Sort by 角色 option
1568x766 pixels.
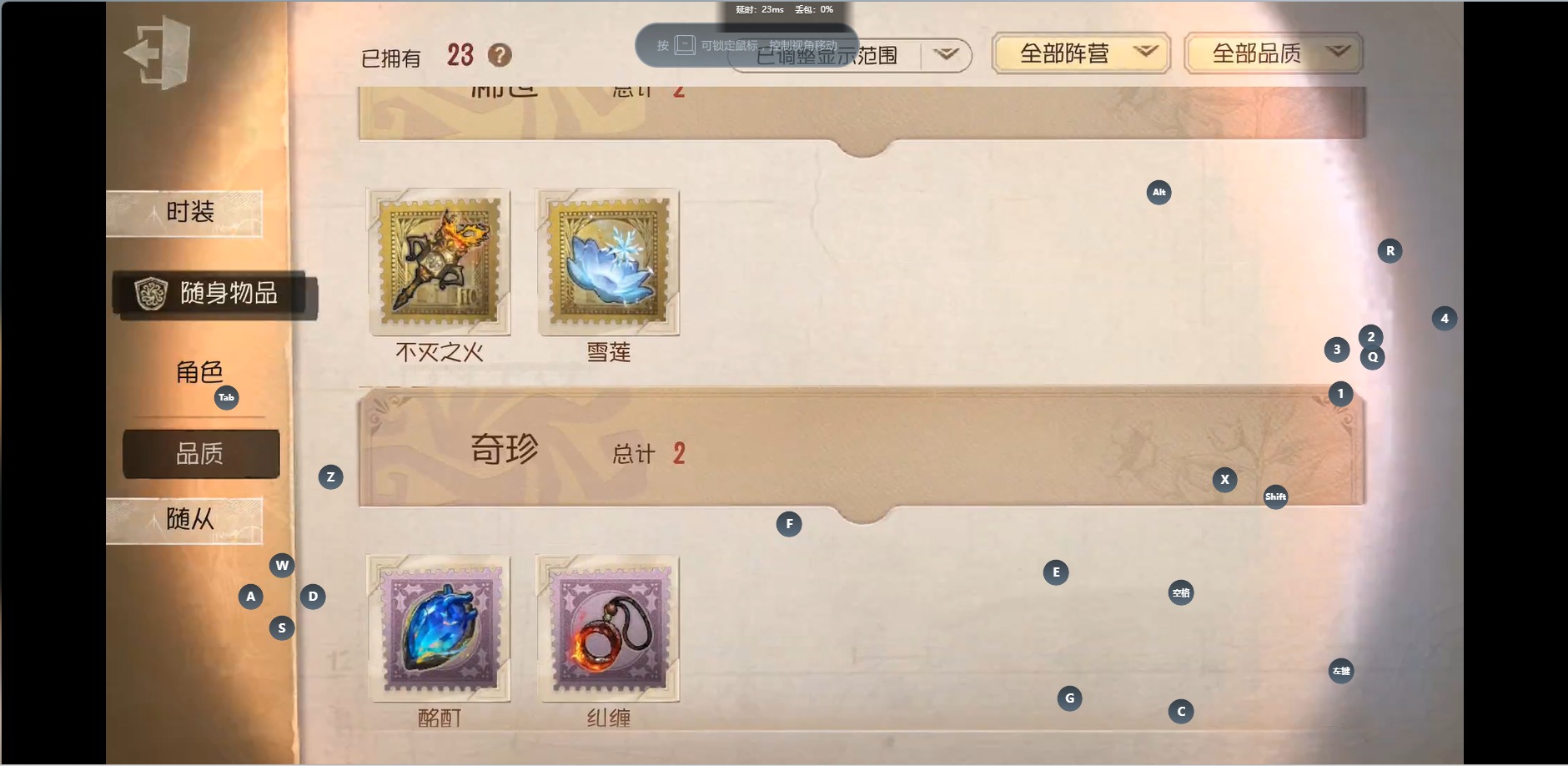pos(200,372)
